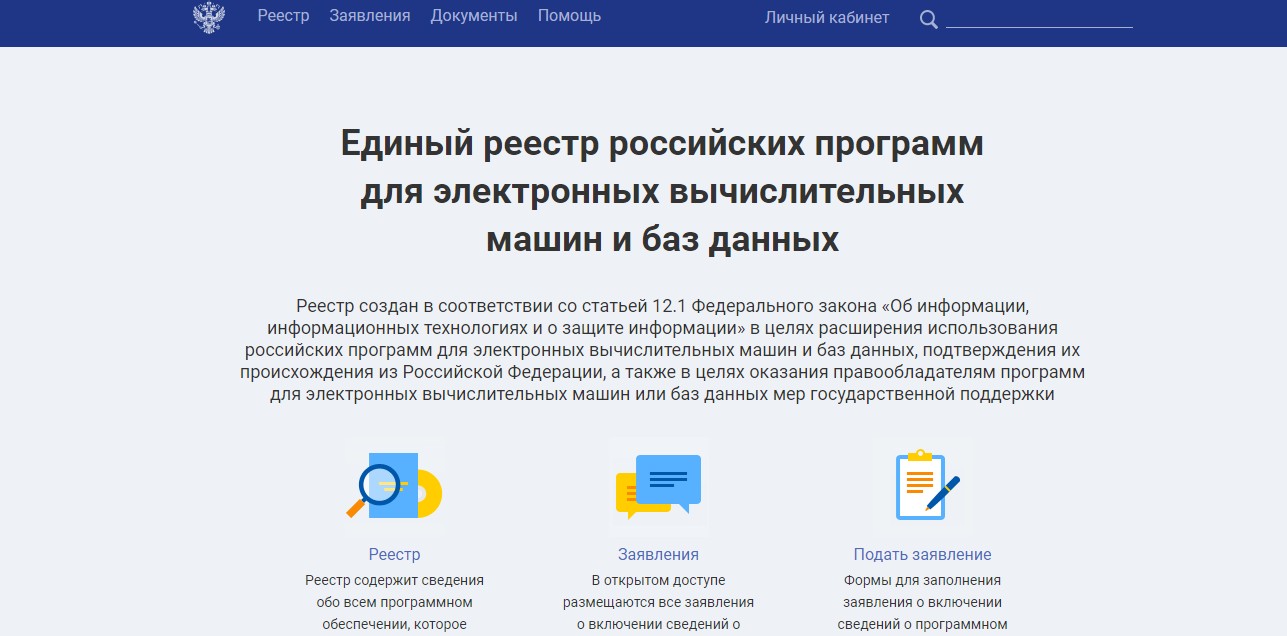Open the Помощь section in the header
Viewport: 1287px width, 636px height.
tap(569, 16)
